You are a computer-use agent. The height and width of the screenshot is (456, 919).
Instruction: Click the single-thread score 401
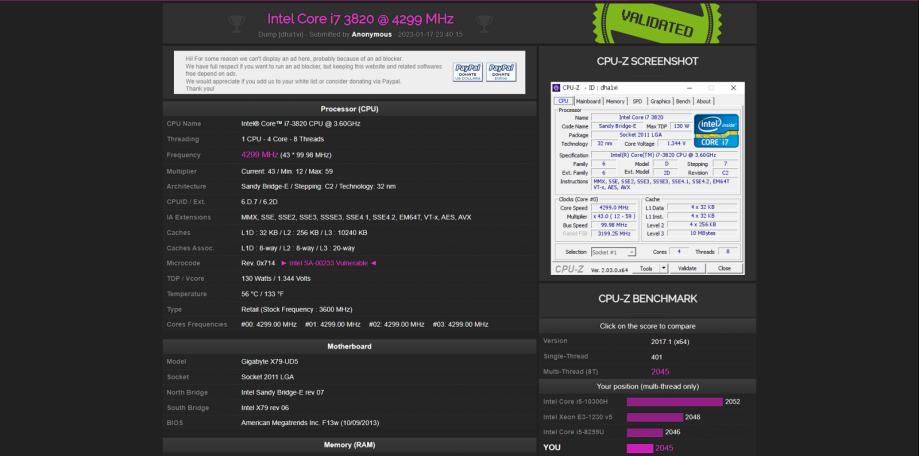[656, 356]
